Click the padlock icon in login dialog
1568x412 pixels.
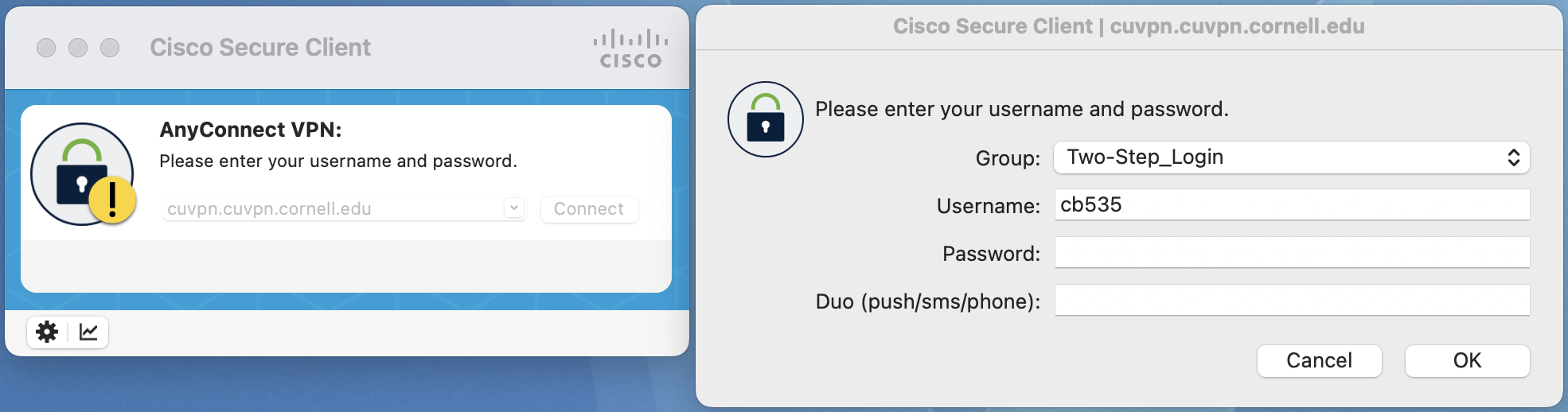(x=765, y=119)
